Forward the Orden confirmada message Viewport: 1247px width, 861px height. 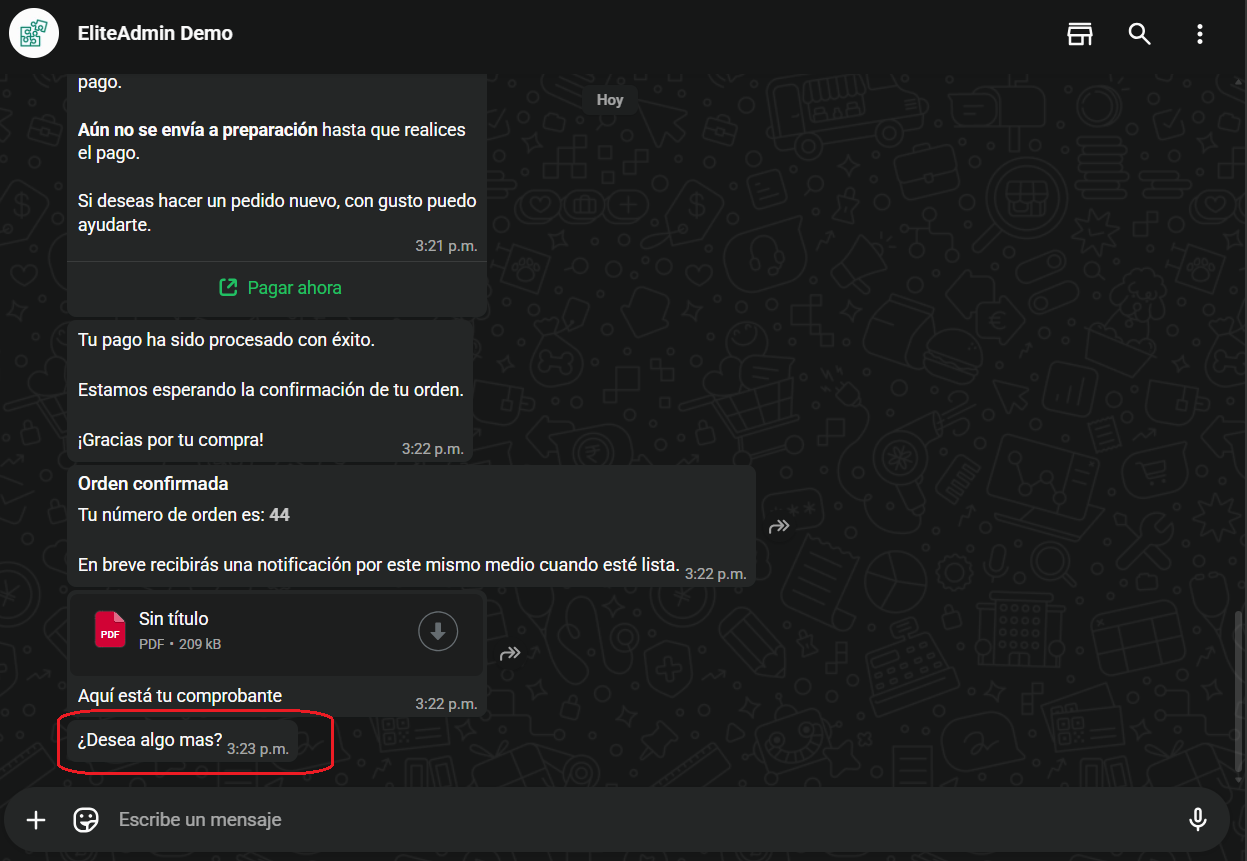click(779, 526)
